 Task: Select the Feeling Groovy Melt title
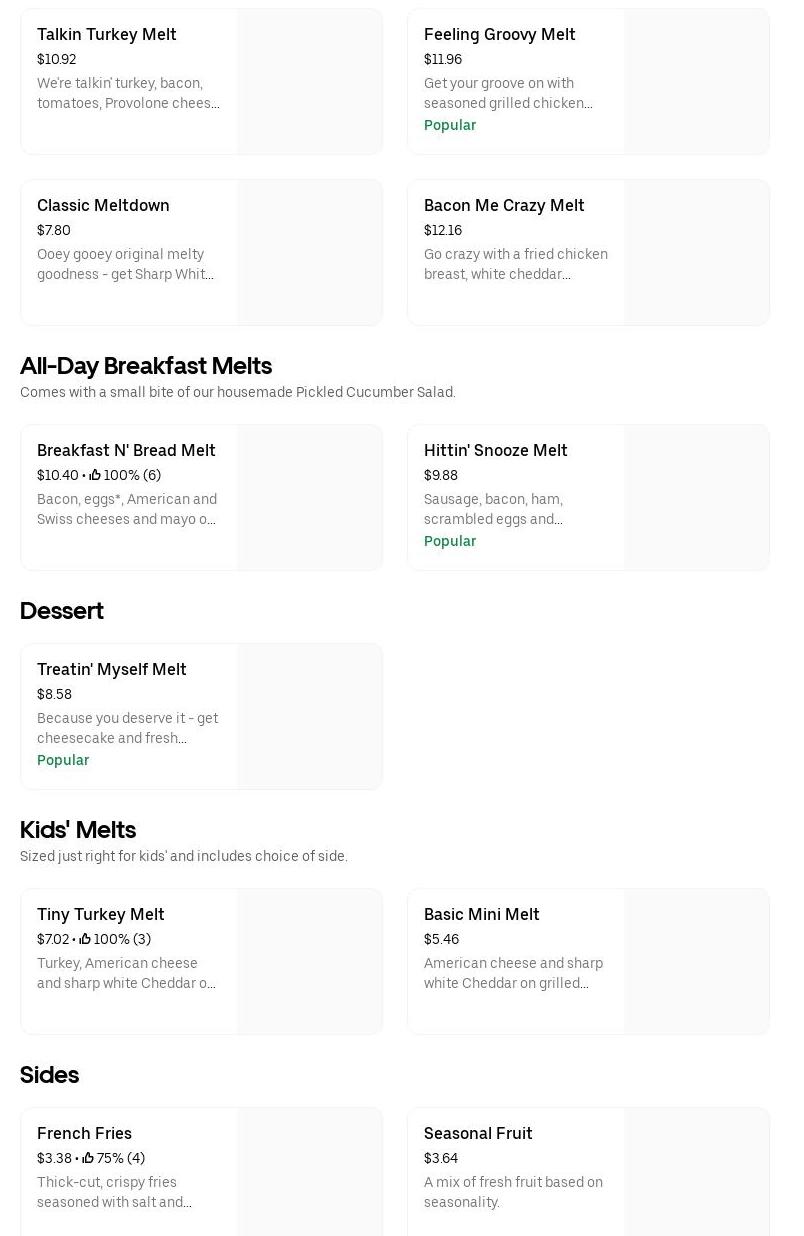pos(499,35)
